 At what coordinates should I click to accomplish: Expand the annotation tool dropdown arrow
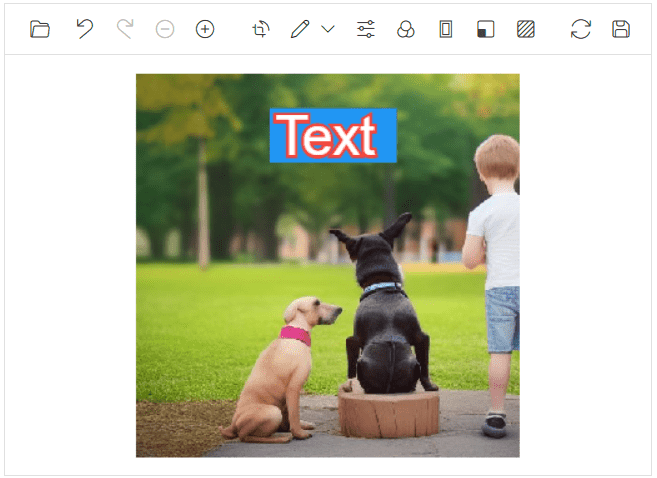[328, 29]
